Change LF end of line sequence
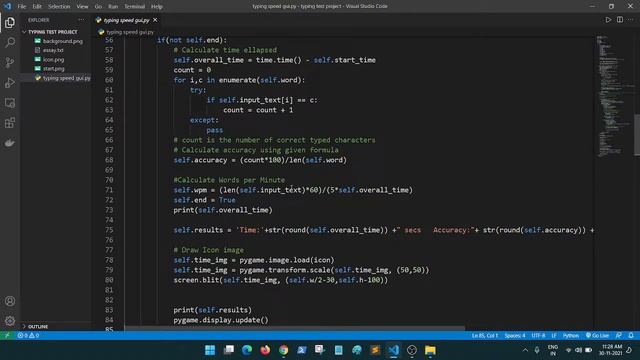The height and width of the screenshot is (360, 640). [554, 336]
